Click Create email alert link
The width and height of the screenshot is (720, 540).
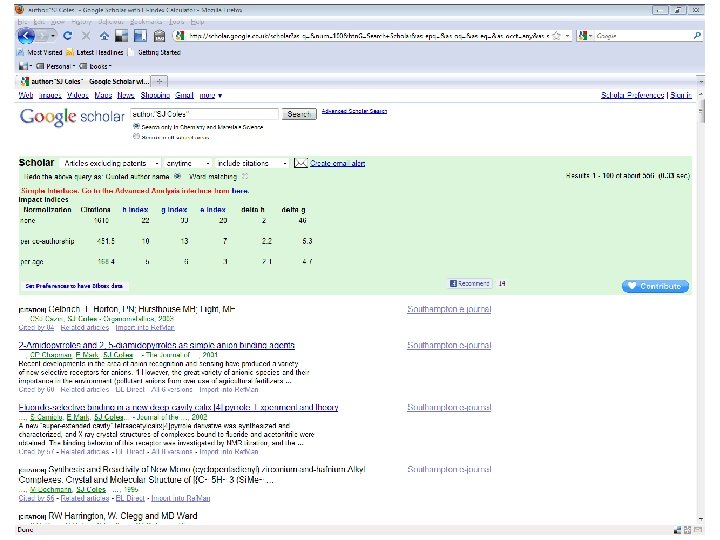click(x=338, y=163)
